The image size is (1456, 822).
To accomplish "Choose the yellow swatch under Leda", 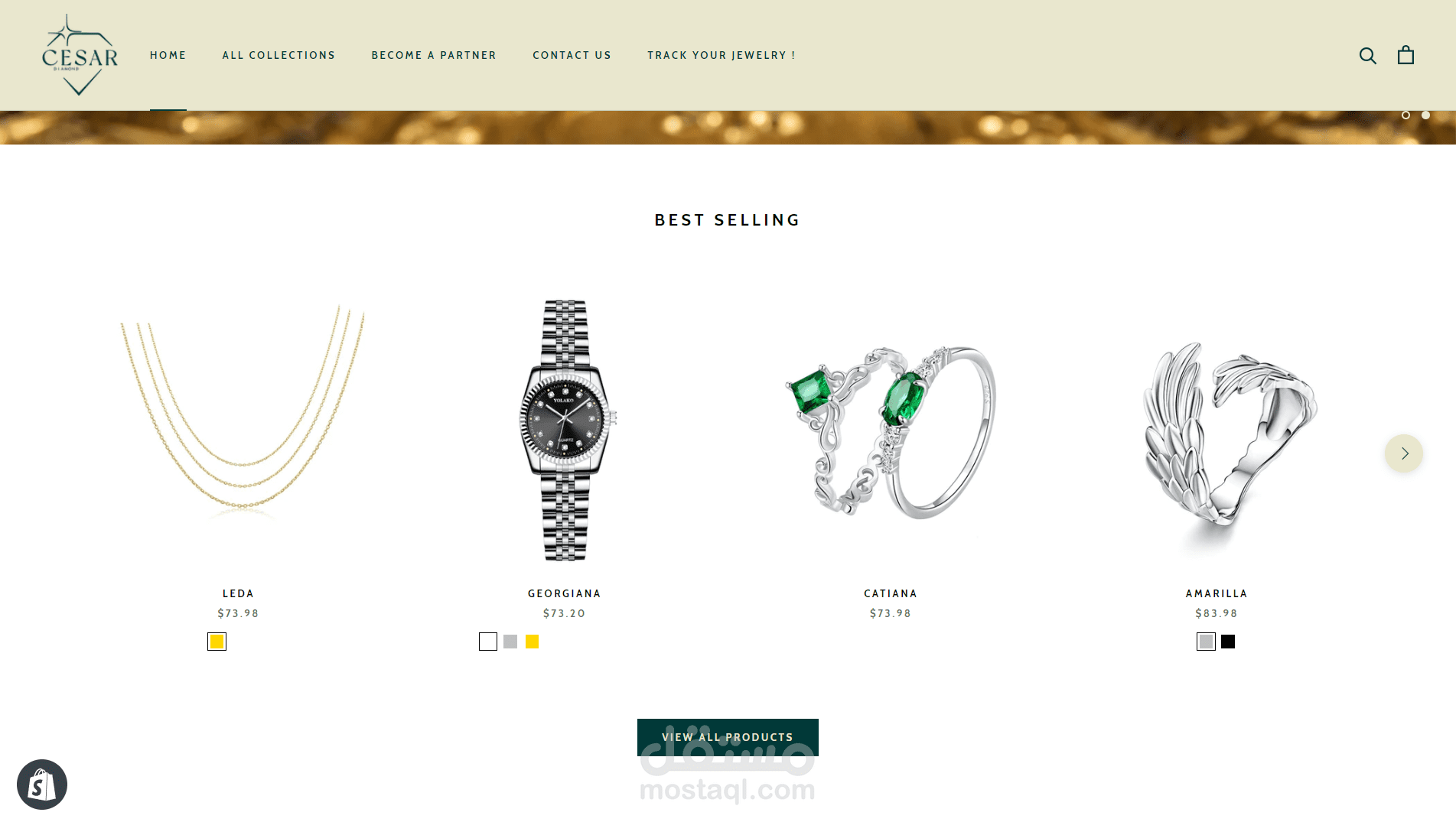I will pyautogui.click(x=217, y=642).
